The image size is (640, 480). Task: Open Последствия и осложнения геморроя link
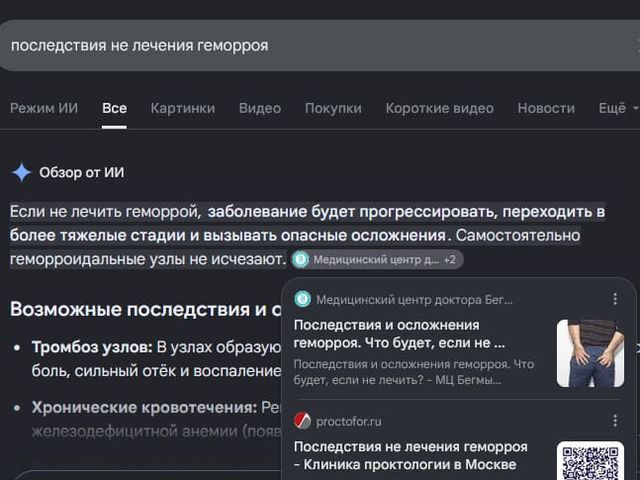click(x=399, y=334)
